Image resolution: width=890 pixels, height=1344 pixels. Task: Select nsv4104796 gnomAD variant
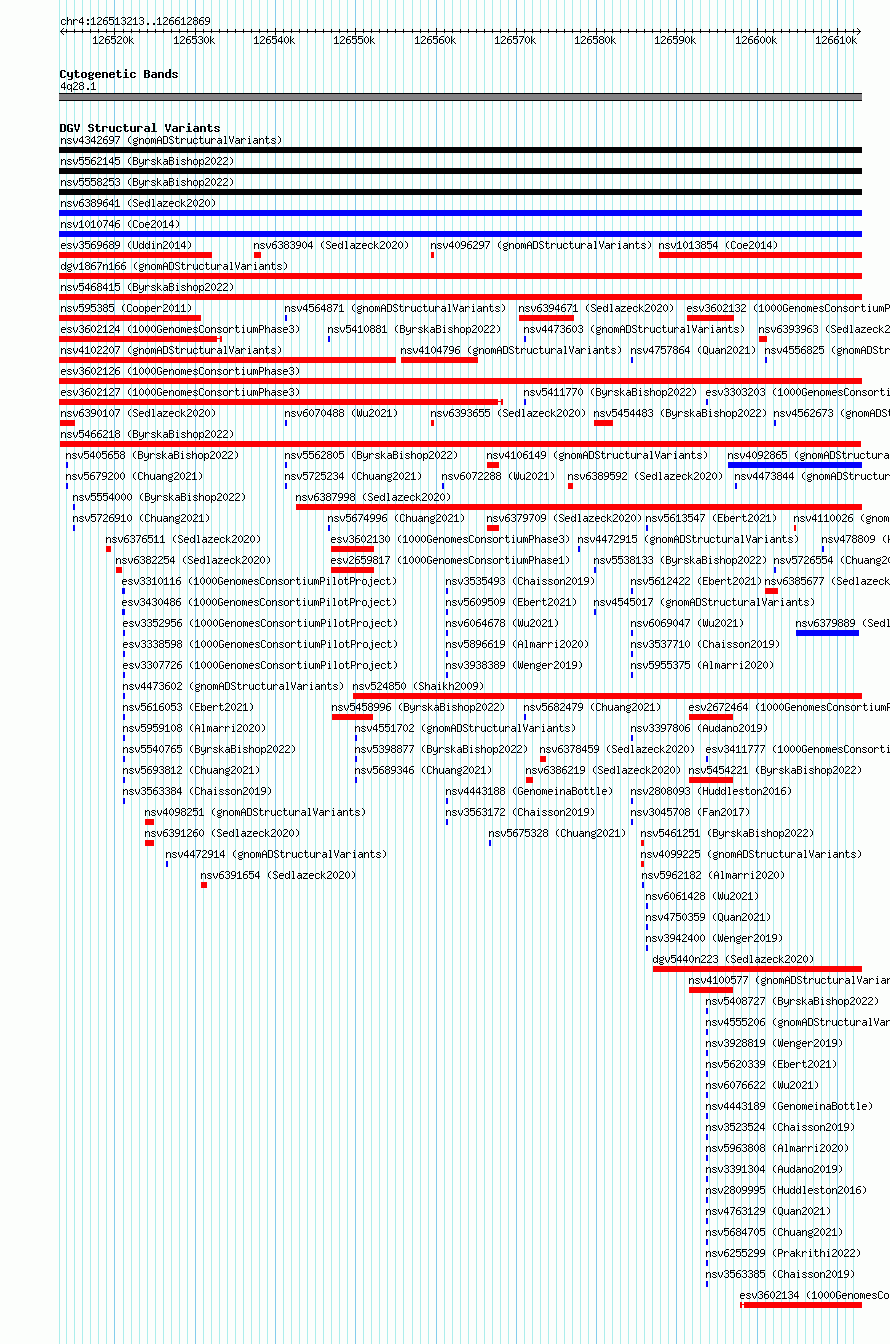pyautogui.click(x=511, y=350)
